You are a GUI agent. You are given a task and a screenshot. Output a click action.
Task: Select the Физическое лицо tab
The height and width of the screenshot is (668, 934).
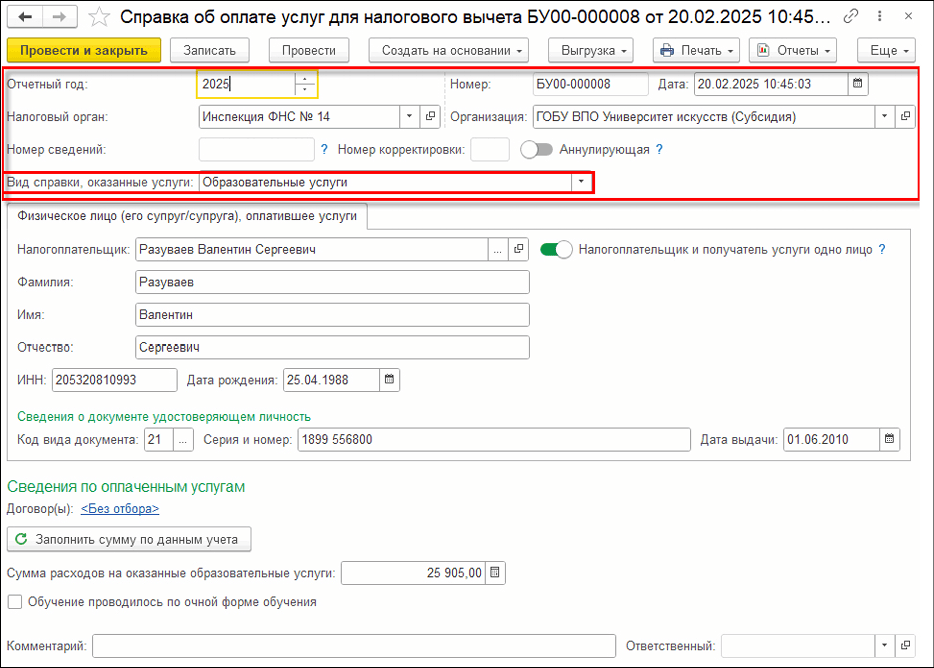(x=187, y=216)
